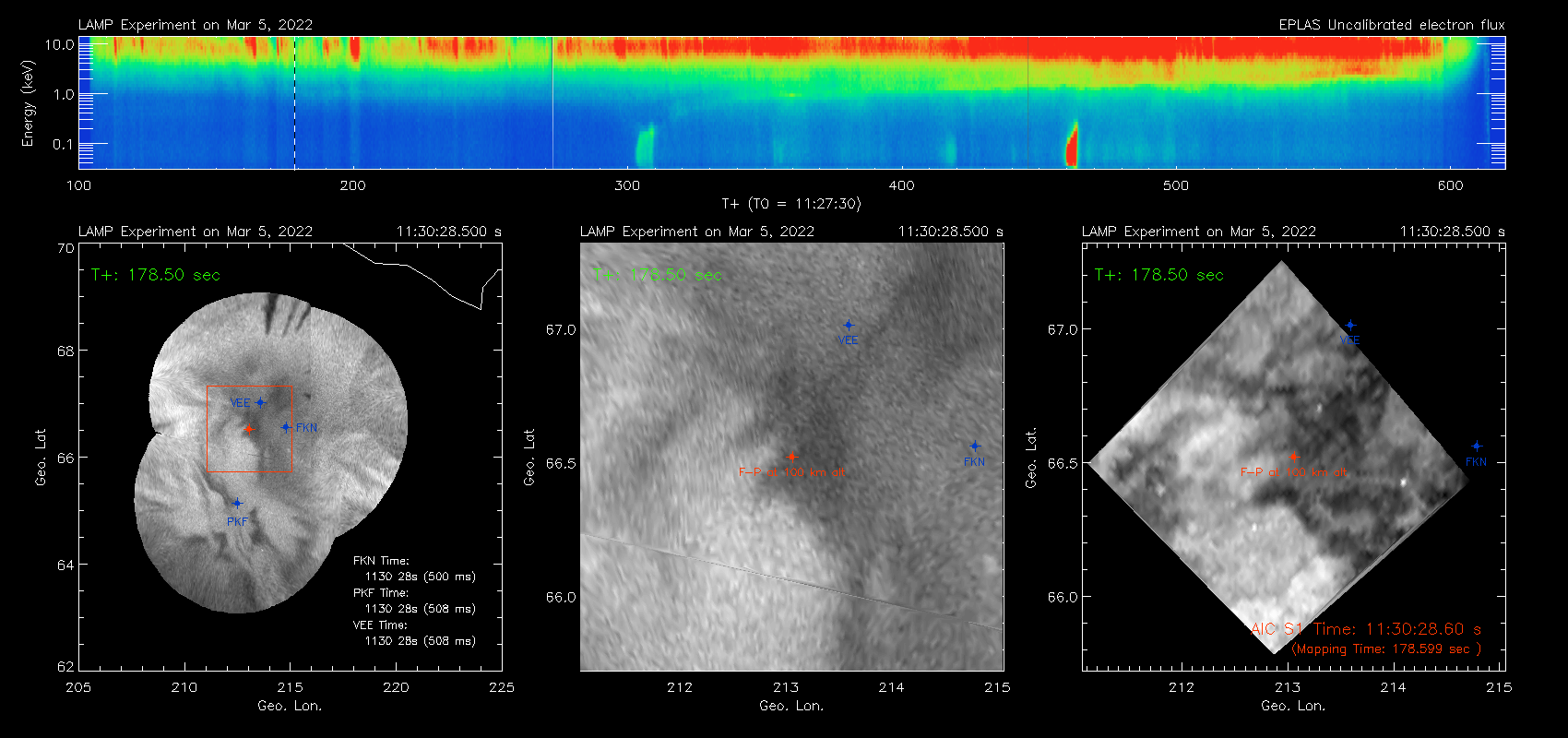
Task: Click the '205' longitude tick in the left panel
Action: point(78,687)
